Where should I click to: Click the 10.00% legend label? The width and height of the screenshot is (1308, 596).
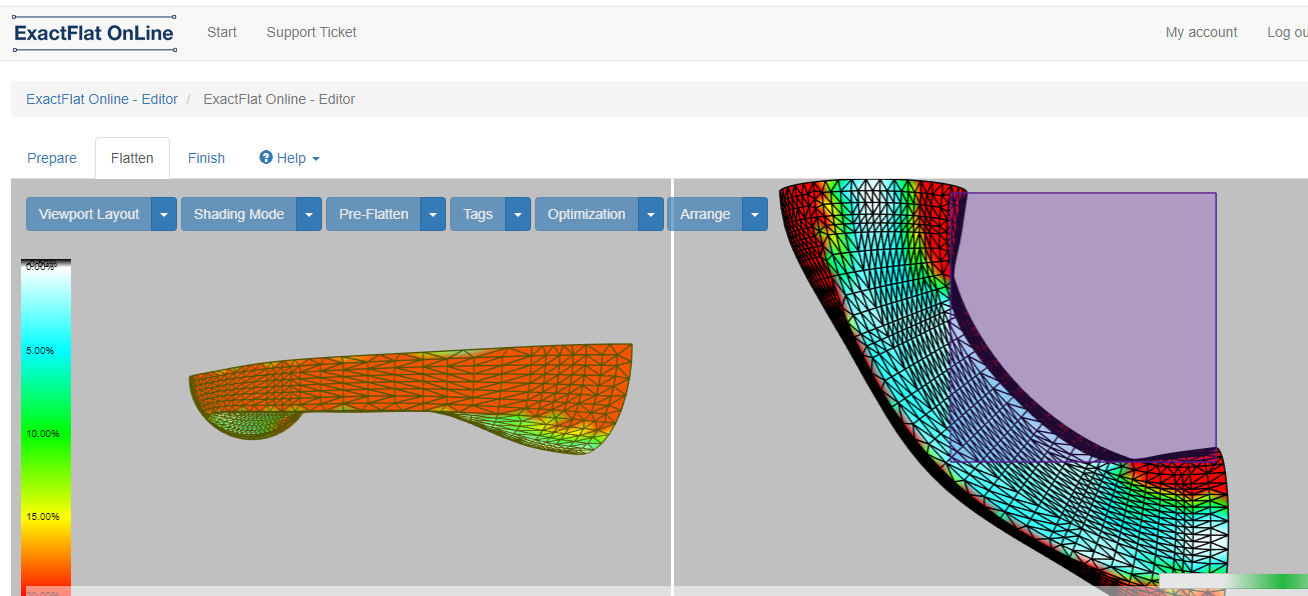point(43,434)
